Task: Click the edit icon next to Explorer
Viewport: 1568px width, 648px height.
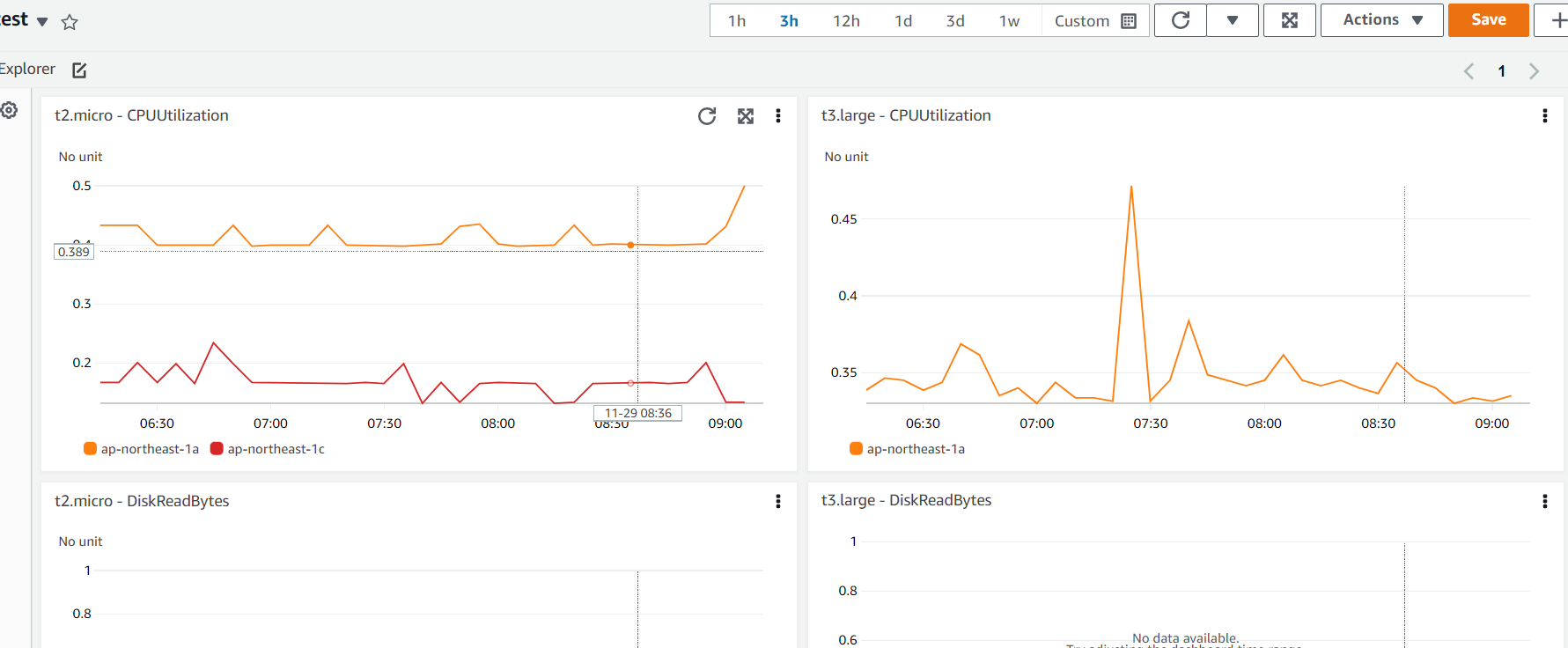Action: pos(79,70)
